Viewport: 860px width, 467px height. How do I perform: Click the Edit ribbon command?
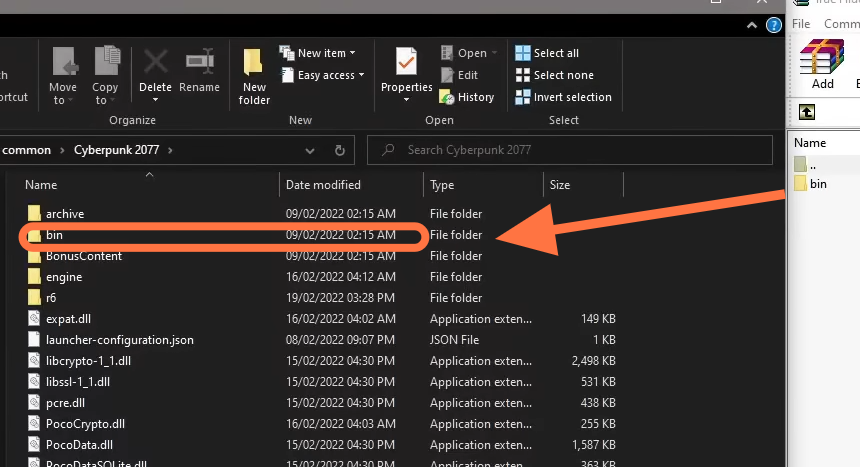(x=460, y=75)
